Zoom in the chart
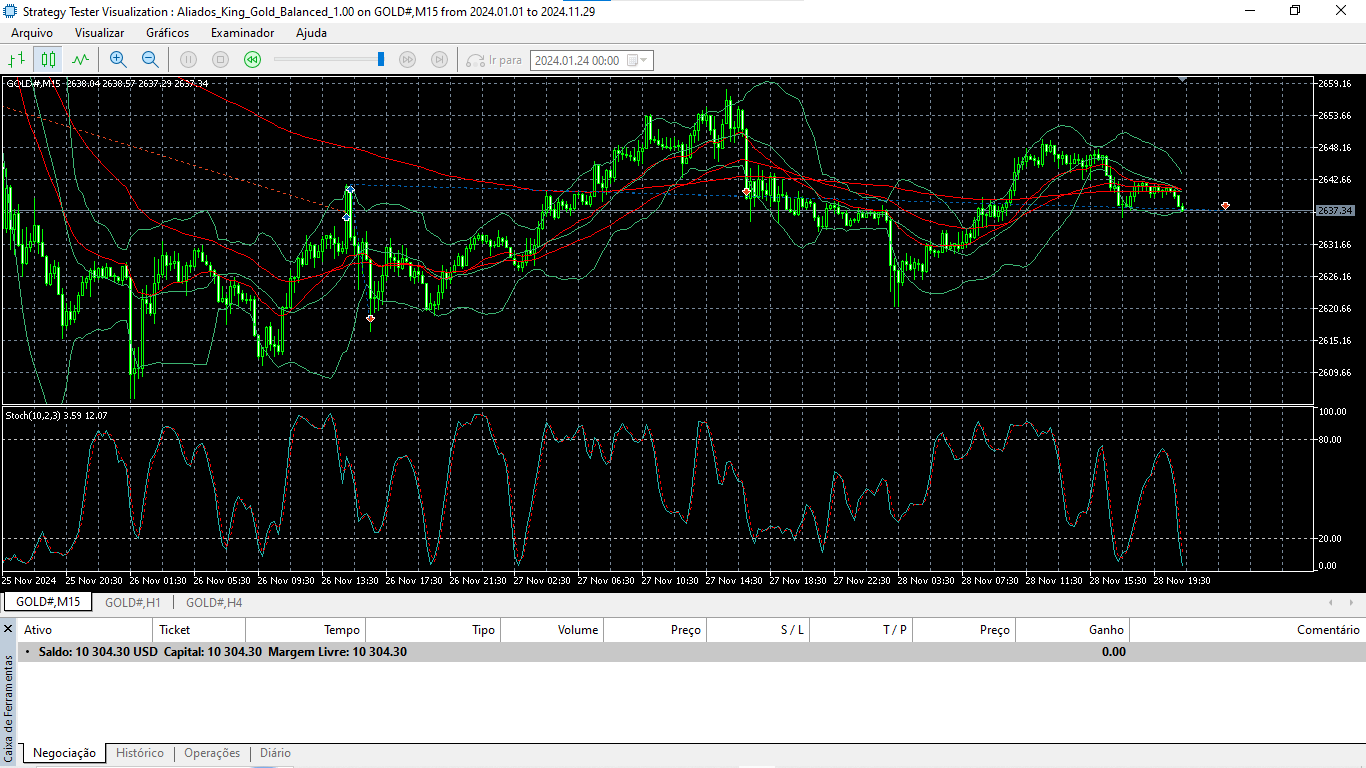The width and height of the screenshot is (1366, 768). [118, 60]
